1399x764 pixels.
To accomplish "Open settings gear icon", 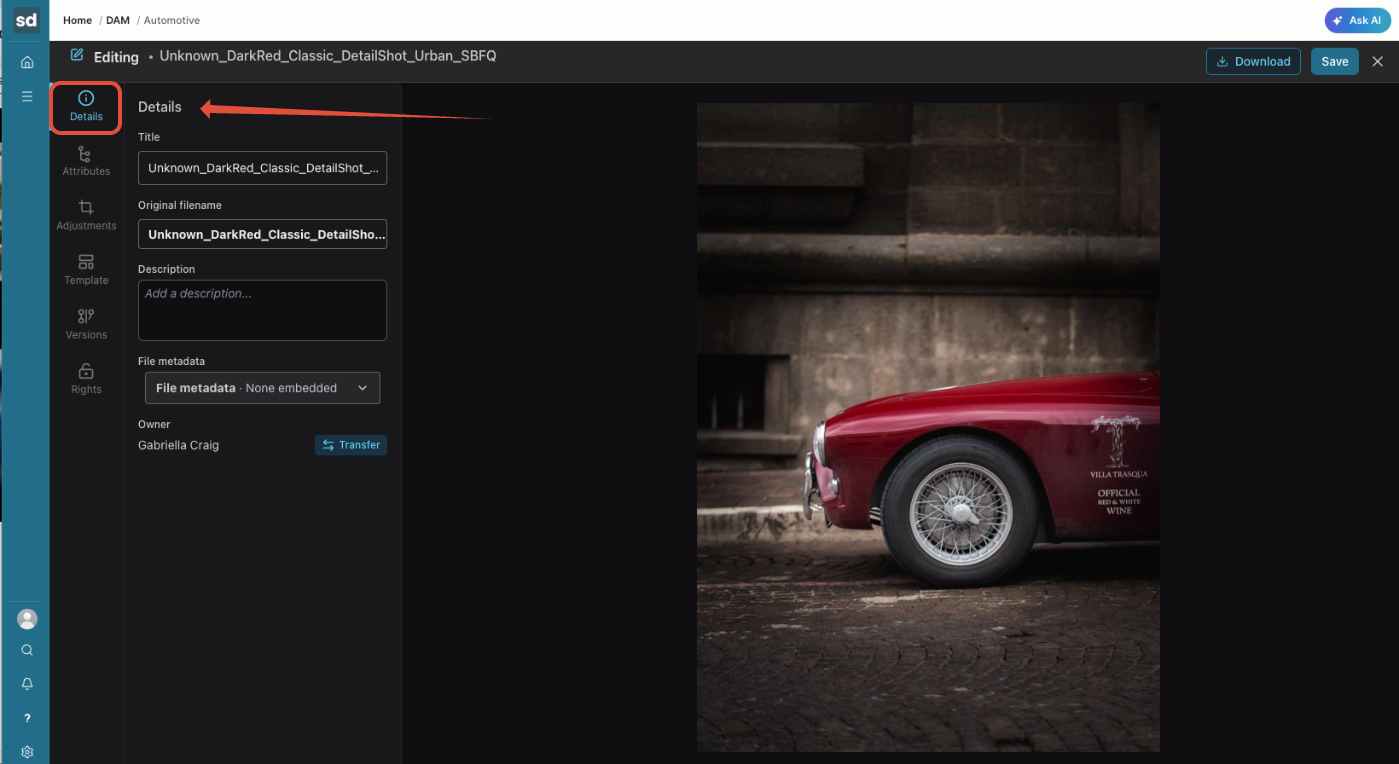I will coord(27,752).
